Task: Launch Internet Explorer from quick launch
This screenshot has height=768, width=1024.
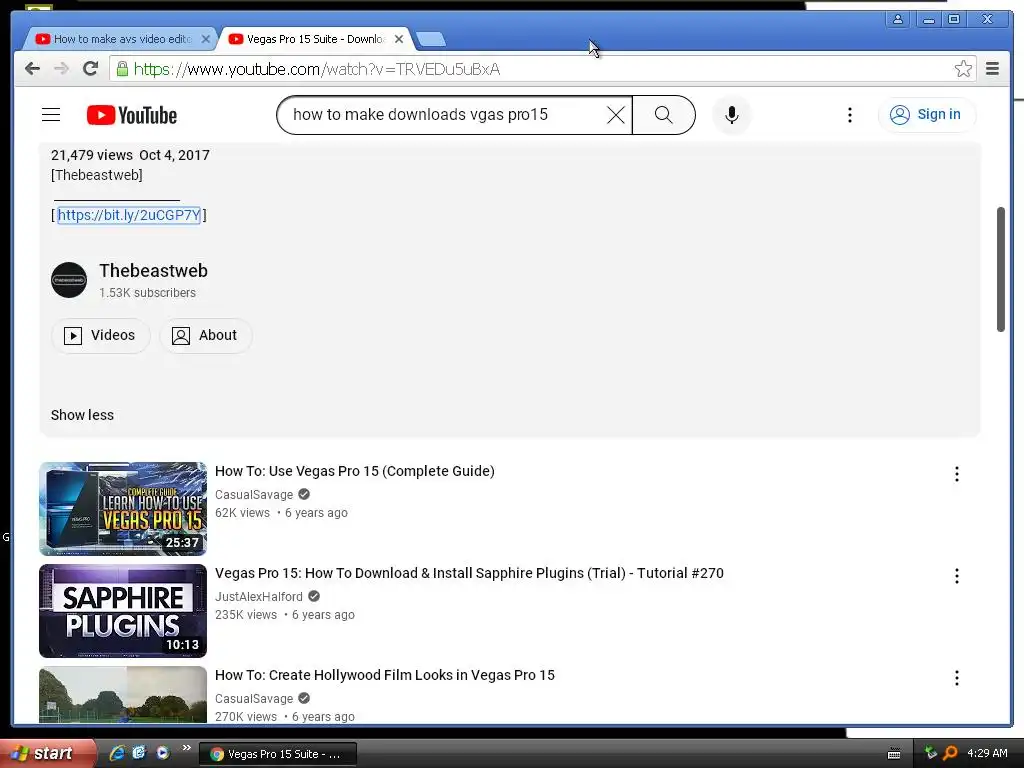Action: [117, 753]
